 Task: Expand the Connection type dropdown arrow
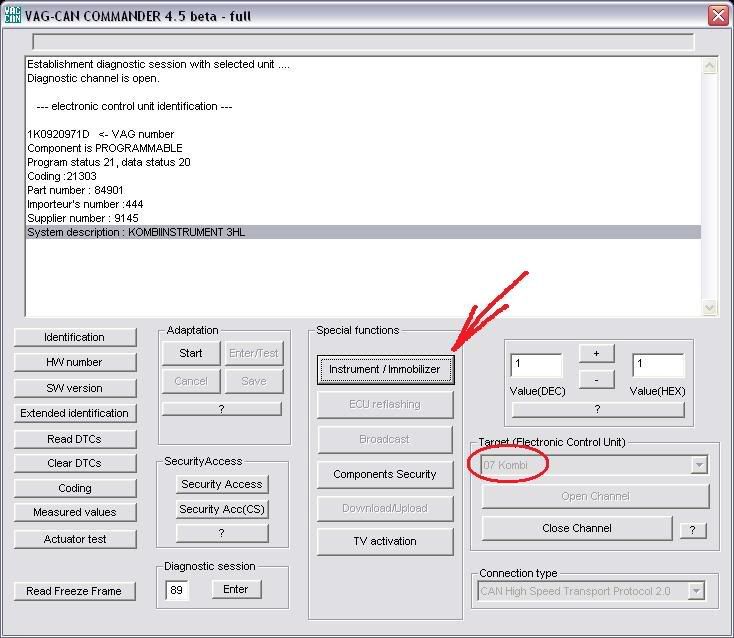[697, 591]
